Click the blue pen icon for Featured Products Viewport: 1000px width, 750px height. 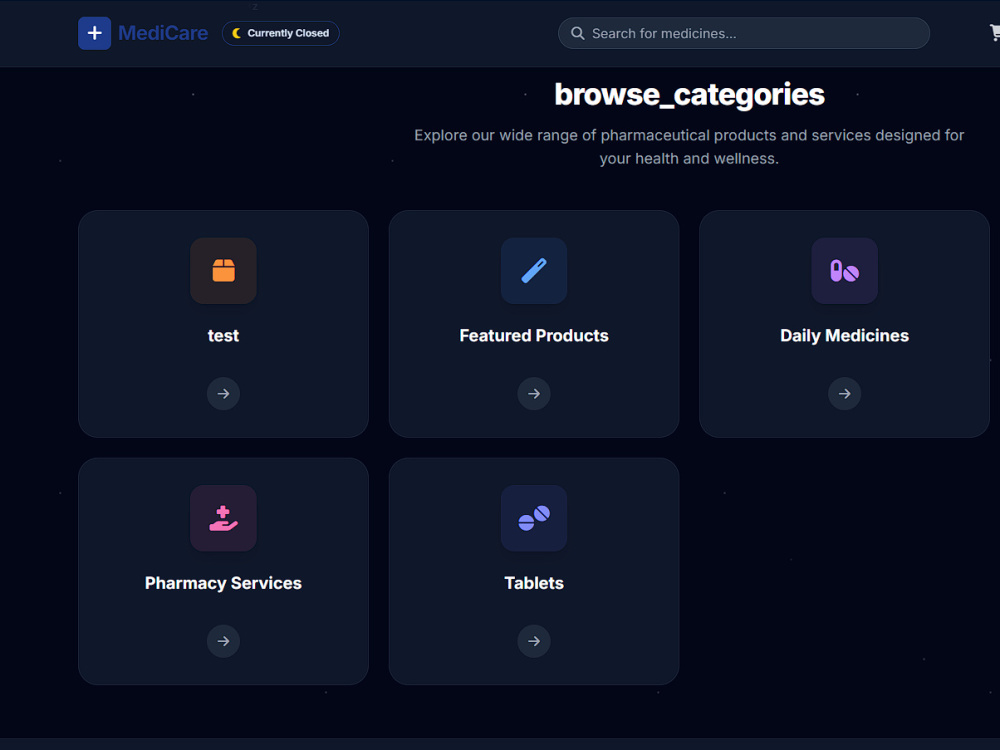pos(534,270)
